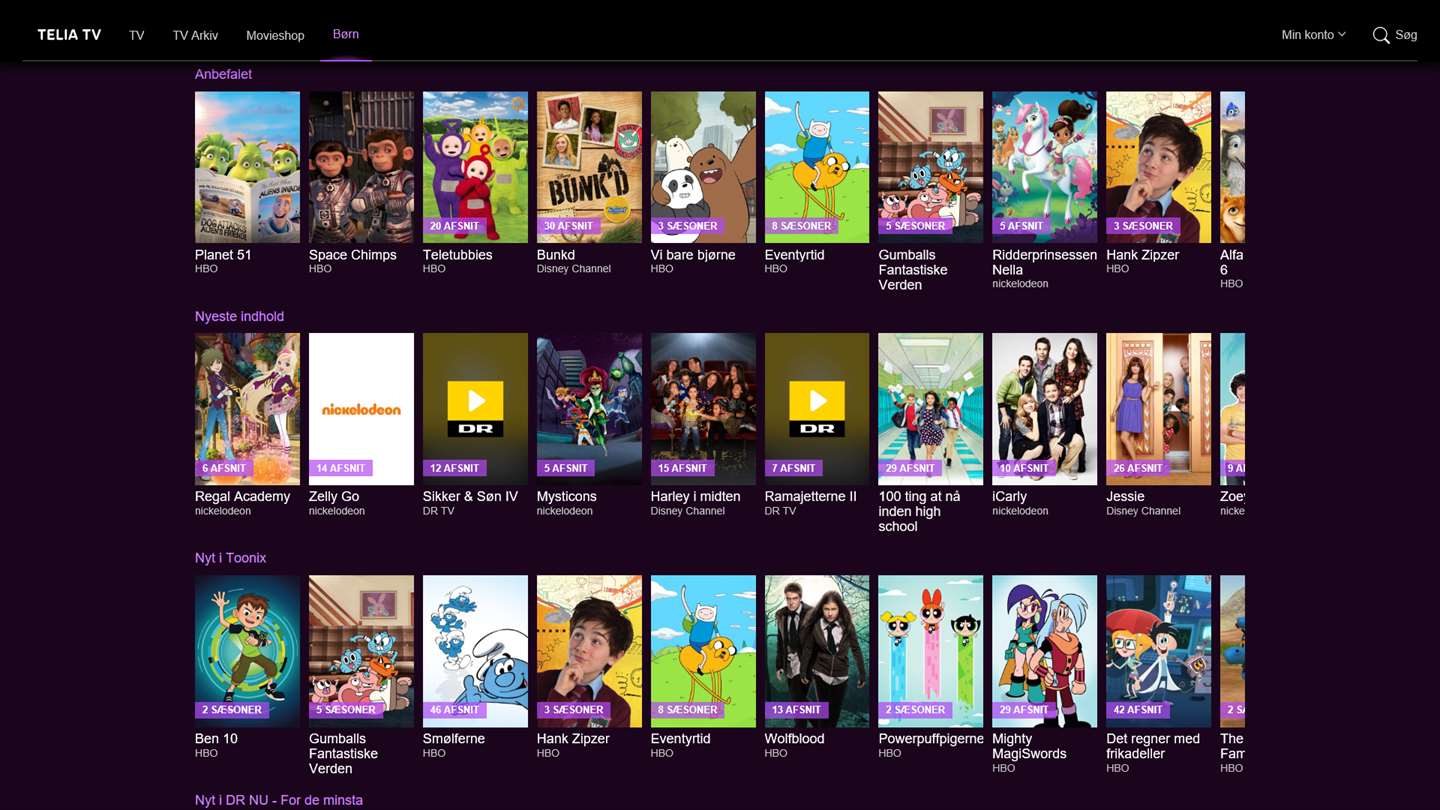This screenshot has height=810, width=1440.
Task: Open the Vi bare bjørne thumbnail
Action: pyautogui.click(x=703, y=167)
